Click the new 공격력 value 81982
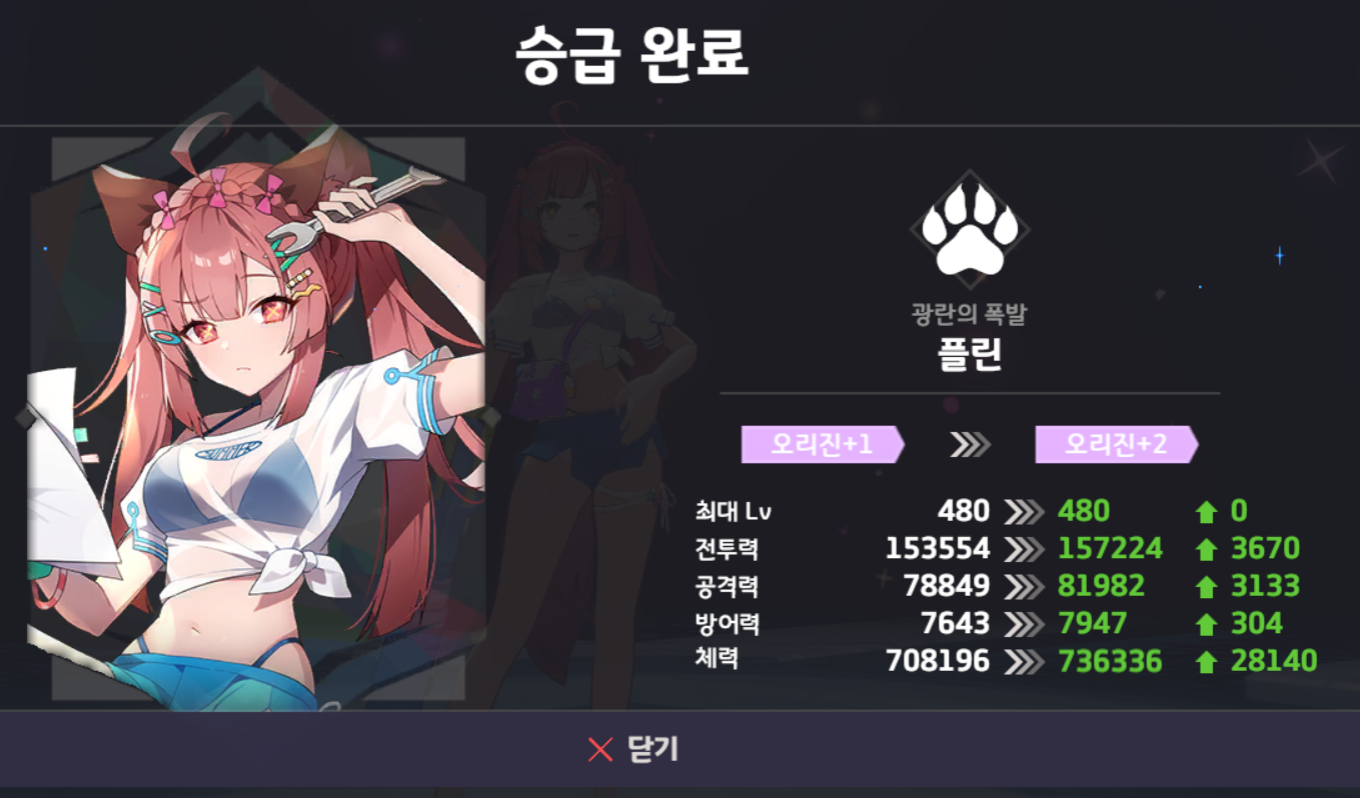This screenshot has height=798, width=1360. pos(1101,586)
